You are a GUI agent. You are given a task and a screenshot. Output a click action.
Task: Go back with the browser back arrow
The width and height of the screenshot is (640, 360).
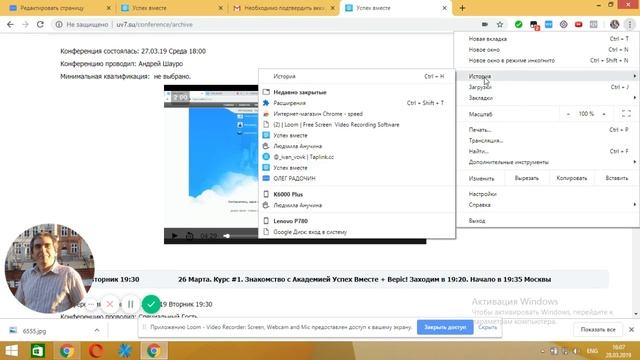(10, 24)
